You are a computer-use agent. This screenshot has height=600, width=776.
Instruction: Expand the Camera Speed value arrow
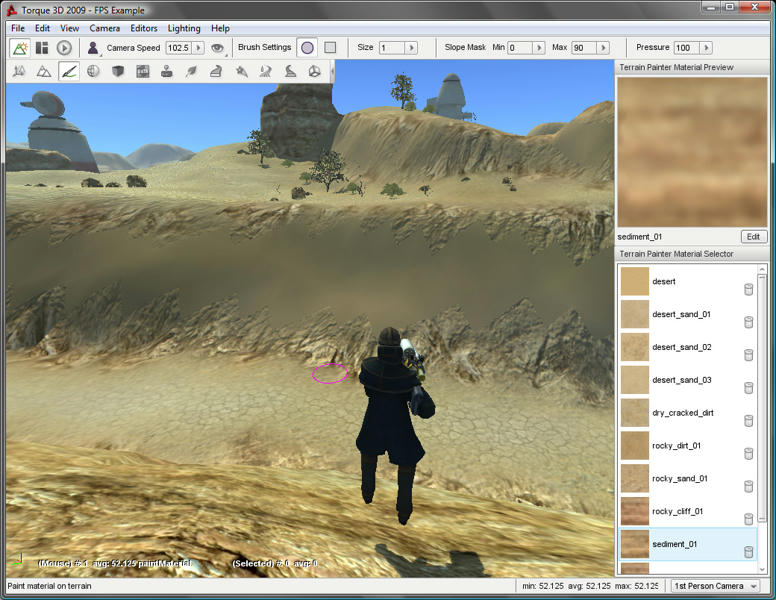[x=197, y=47]
